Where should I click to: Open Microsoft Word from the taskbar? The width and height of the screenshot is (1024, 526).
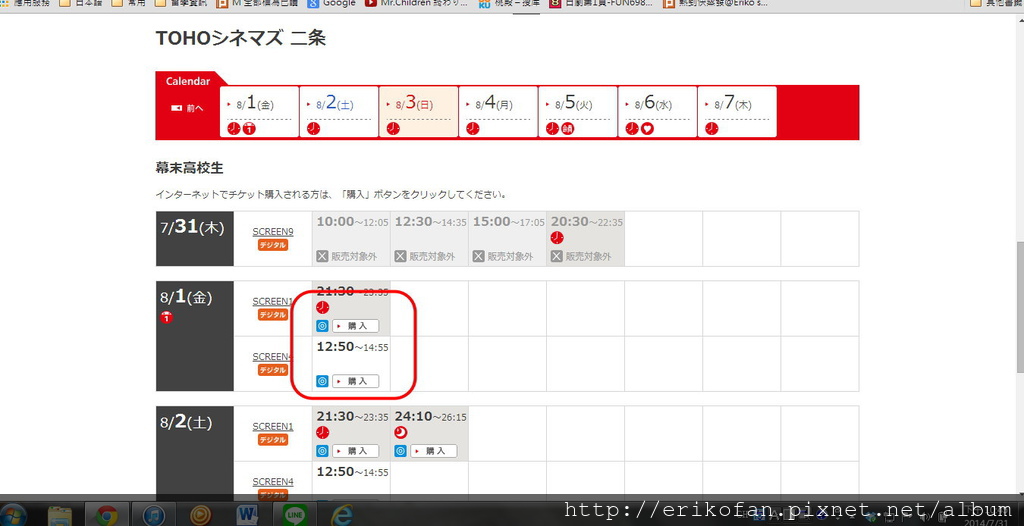click(246, 515)
